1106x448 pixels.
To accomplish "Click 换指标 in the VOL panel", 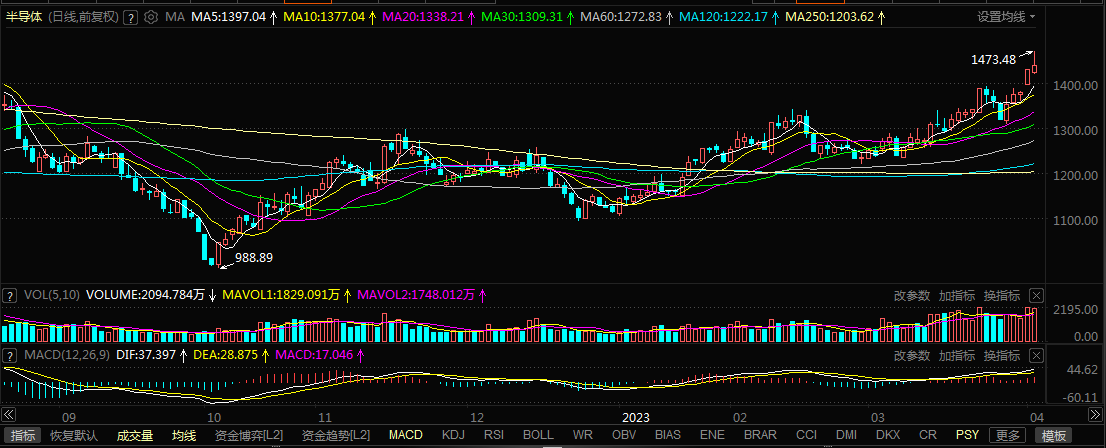I will point(1002,296).
